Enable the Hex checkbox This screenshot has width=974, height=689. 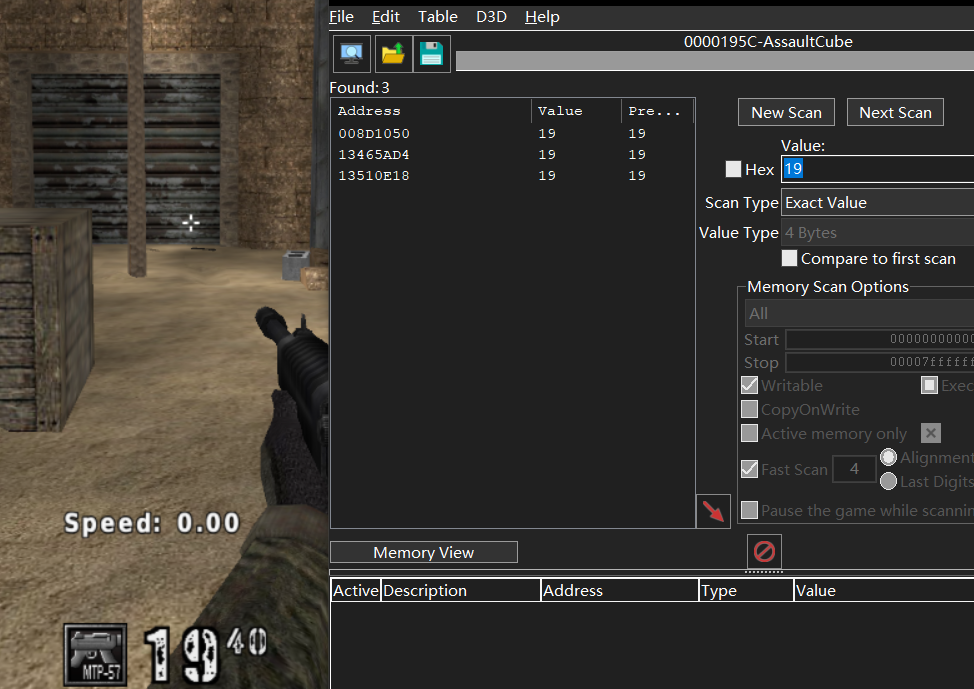[734, 170]
